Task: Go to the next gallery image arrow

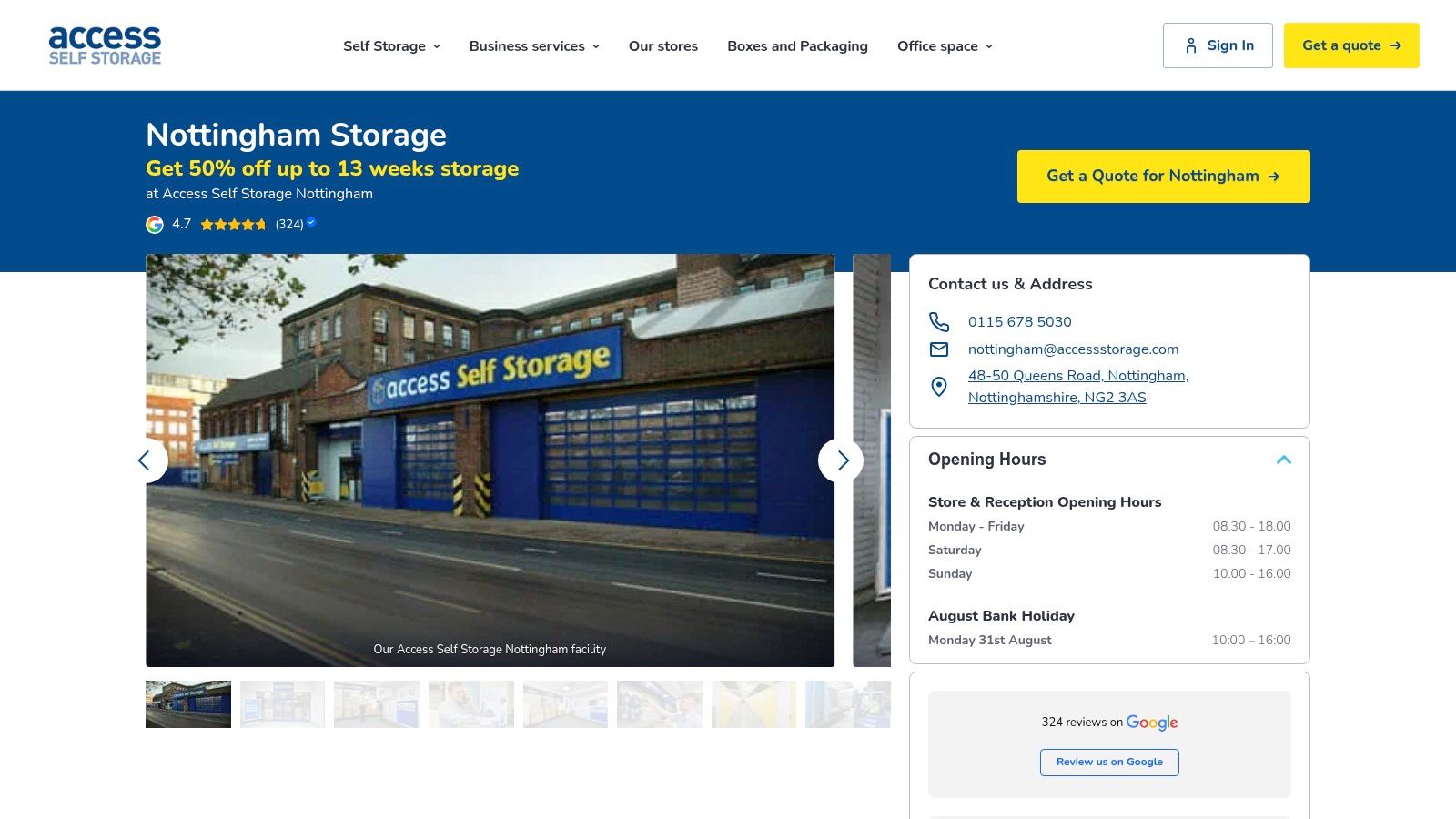Action: [841, 460]
